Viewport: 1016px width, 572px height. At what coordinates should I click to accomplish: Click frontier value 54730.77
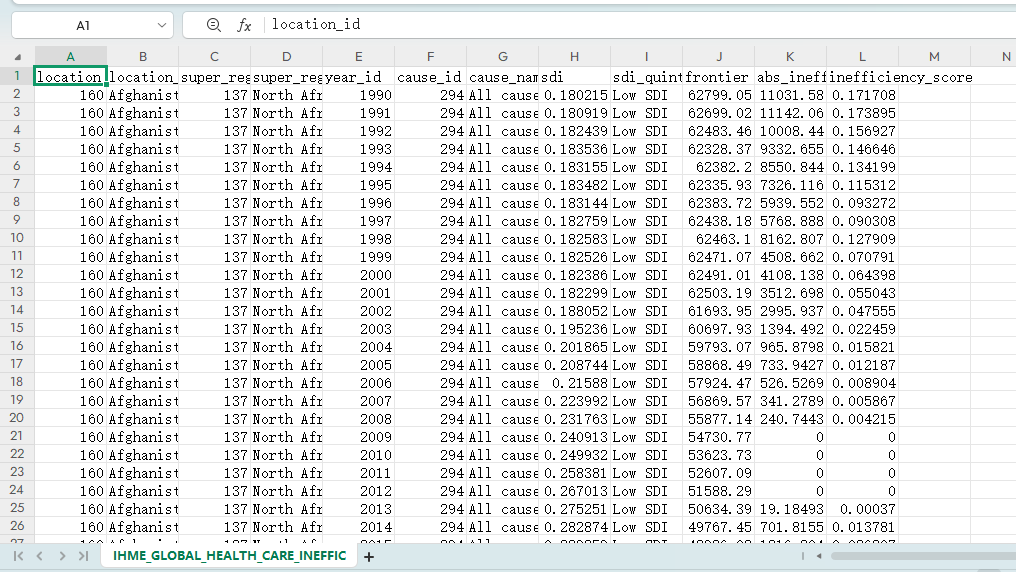point(719,437)
